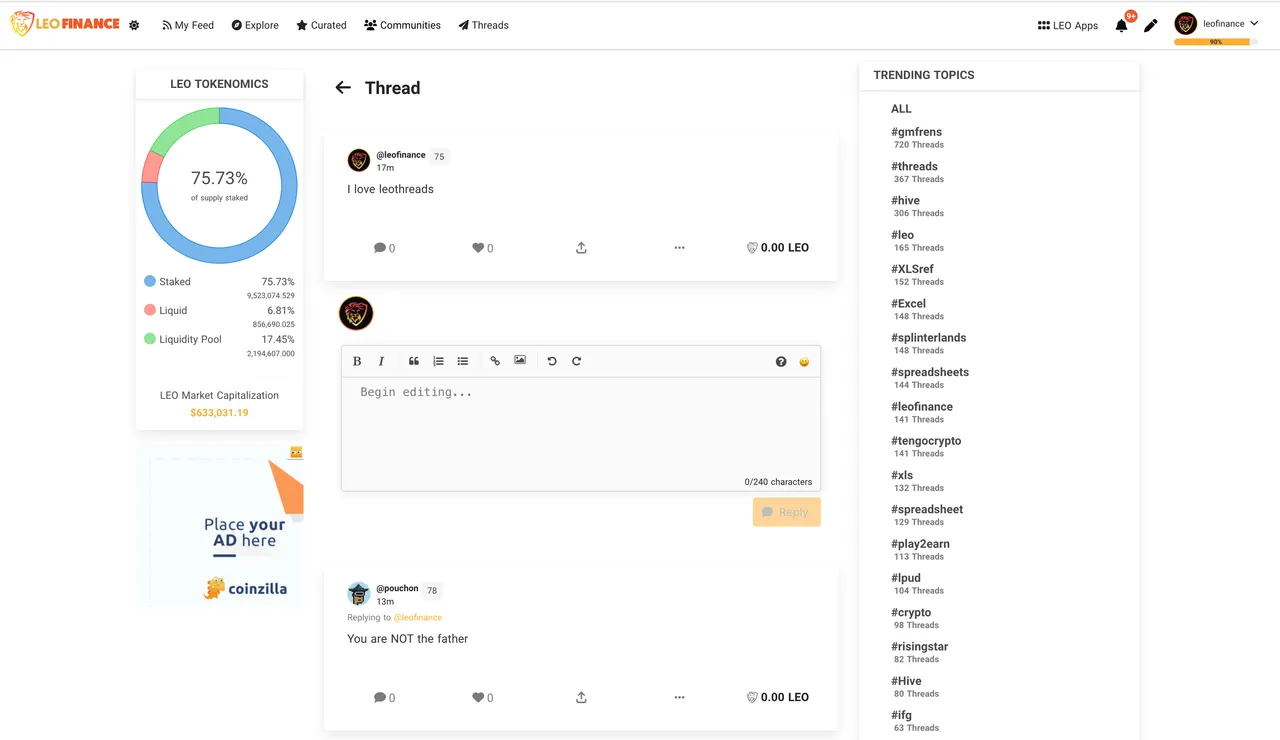
Task: Insert bulleted list in editor
Action: 463,361
